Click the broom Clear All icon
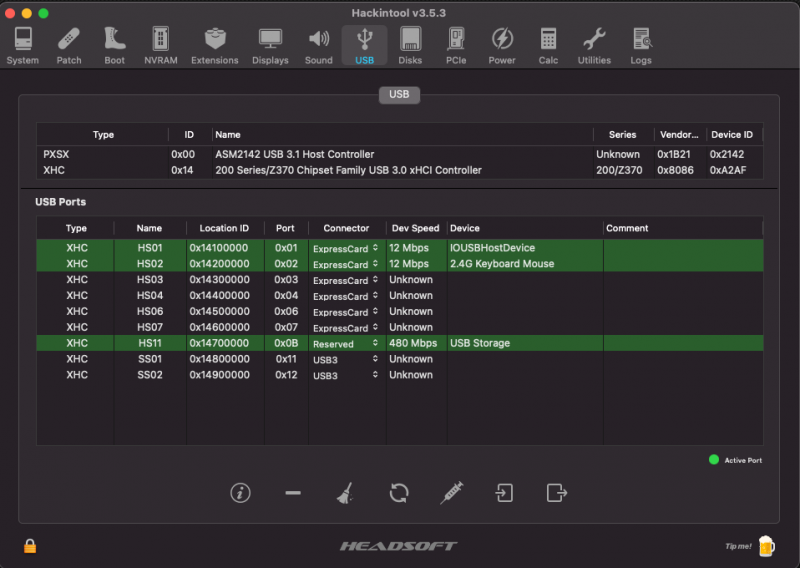 pos(345,492)
